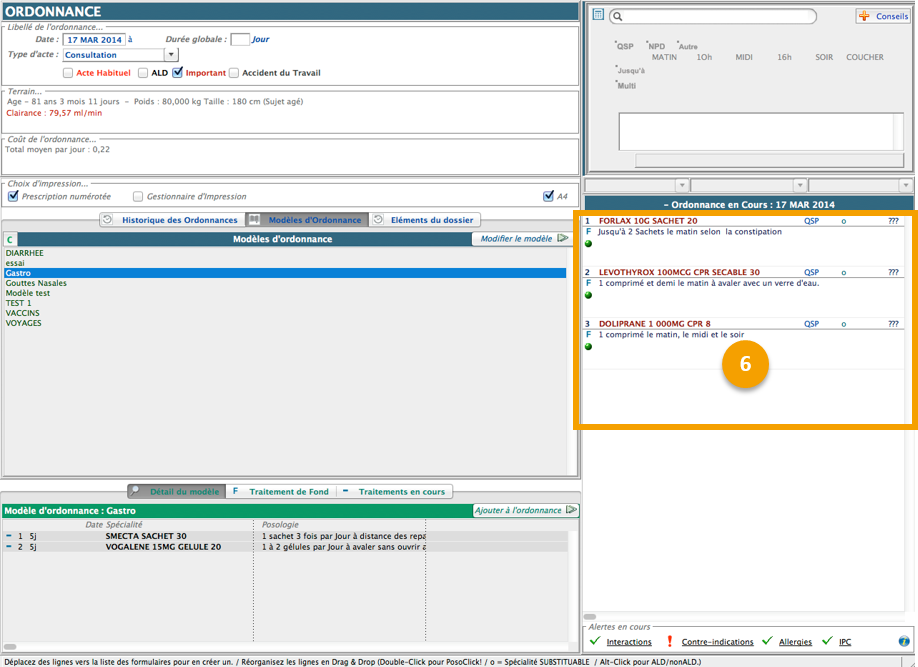The image size is (918, 667).
Task: Enable the Accident du Travail checkbox
Action: click(x=234, y=73)
